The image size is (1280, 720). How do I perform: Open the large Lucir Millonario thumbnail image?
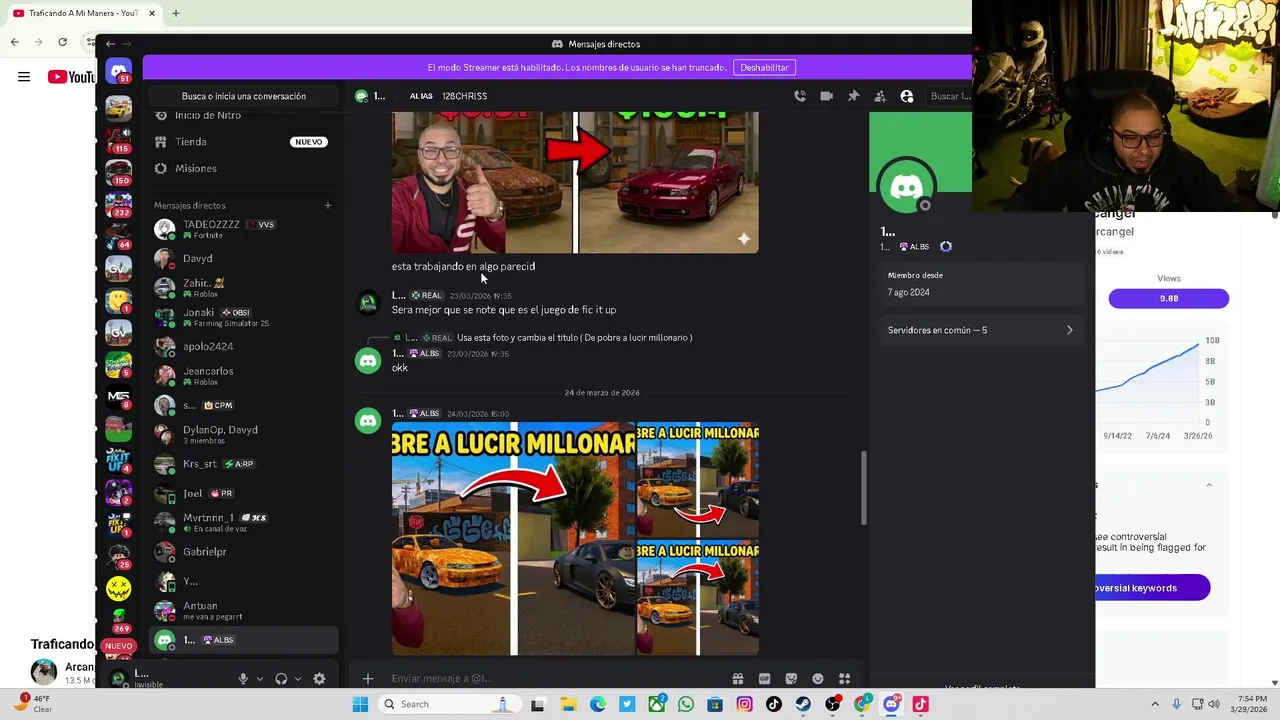pyautogui.click(x=514, y=539)
